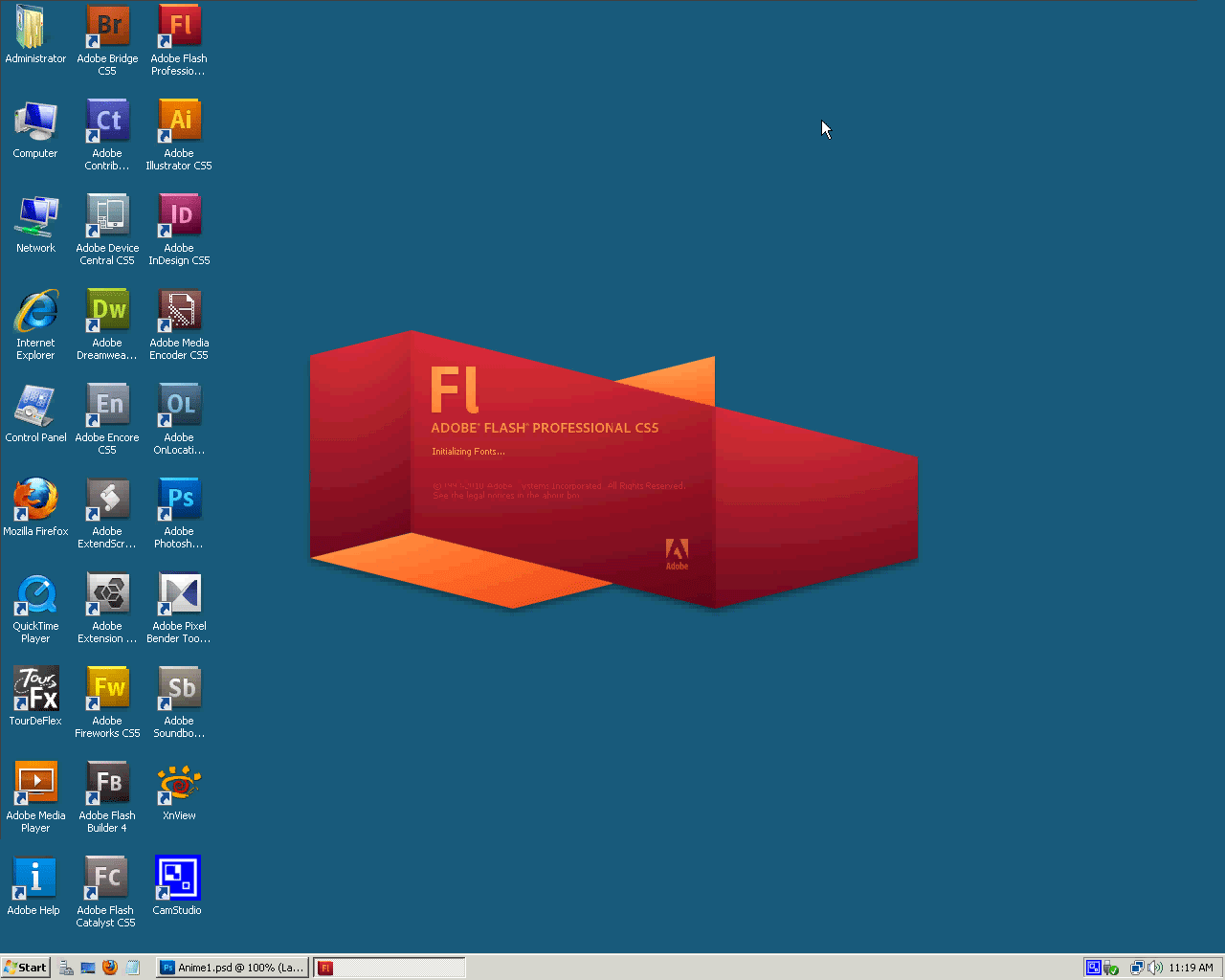Click the monitor icon in Quick Launch

(x=88, y=968)
